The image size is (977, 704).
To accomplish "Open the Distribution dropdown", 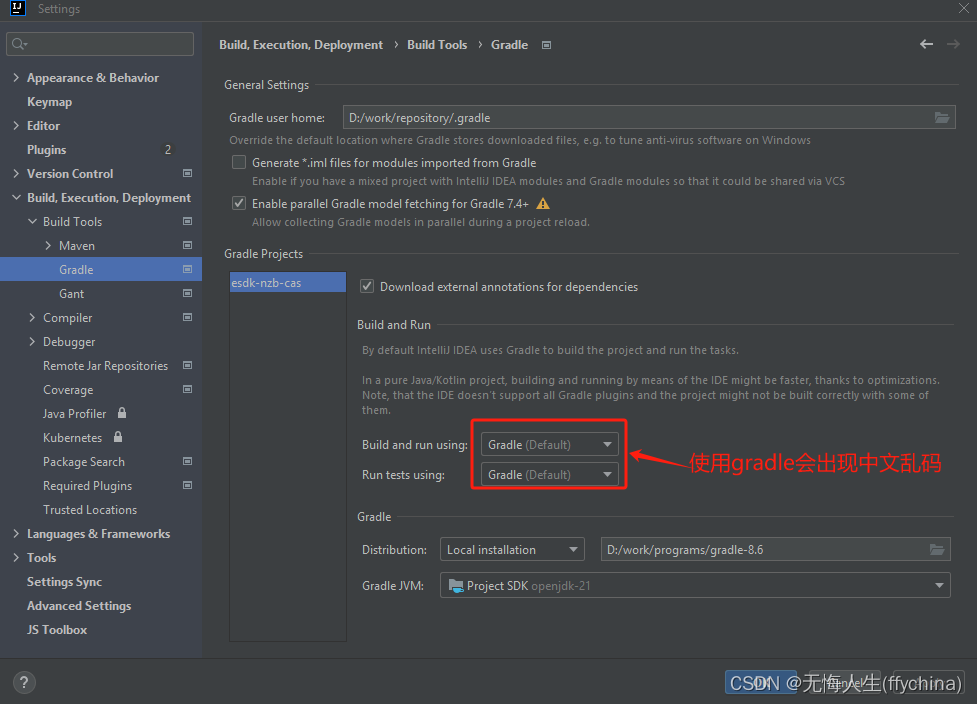I will click(x=512, y=549).
